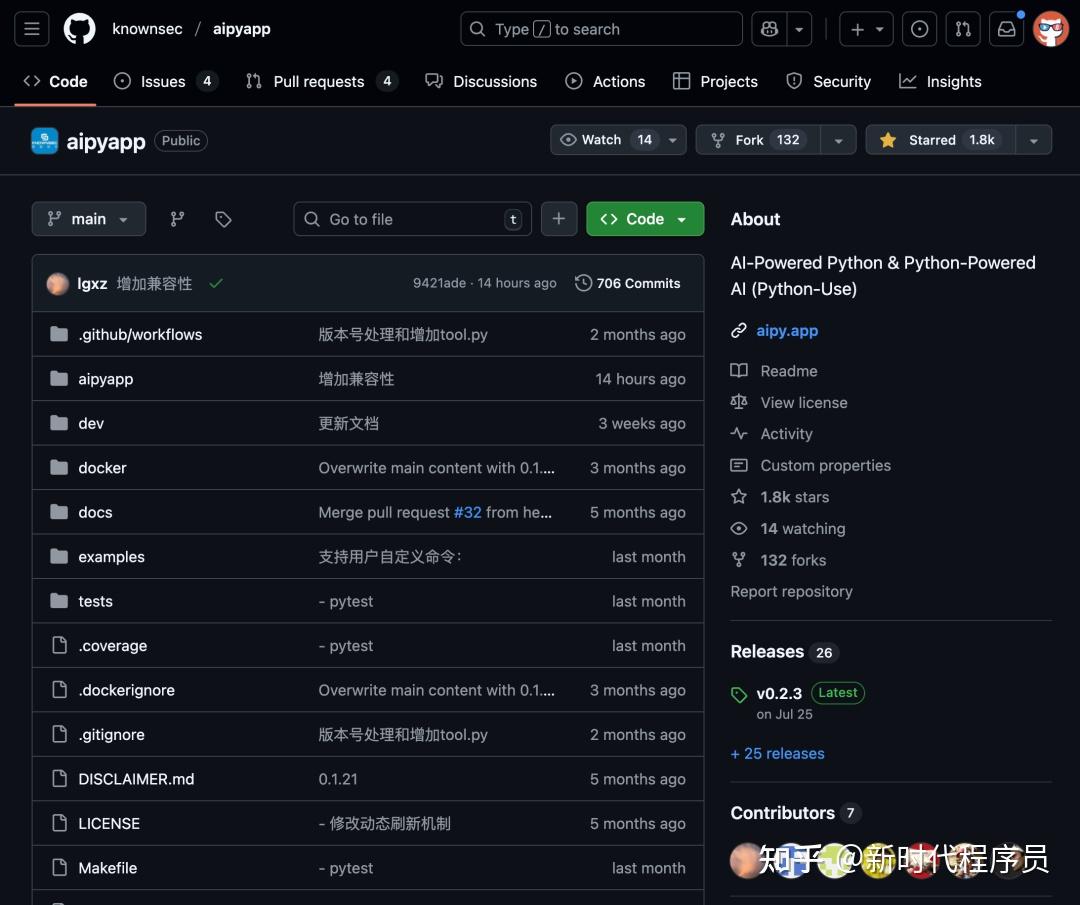Expand the Copilot dropdown arrow
The height and width of the screenshot is (905, 1080).
799,29
